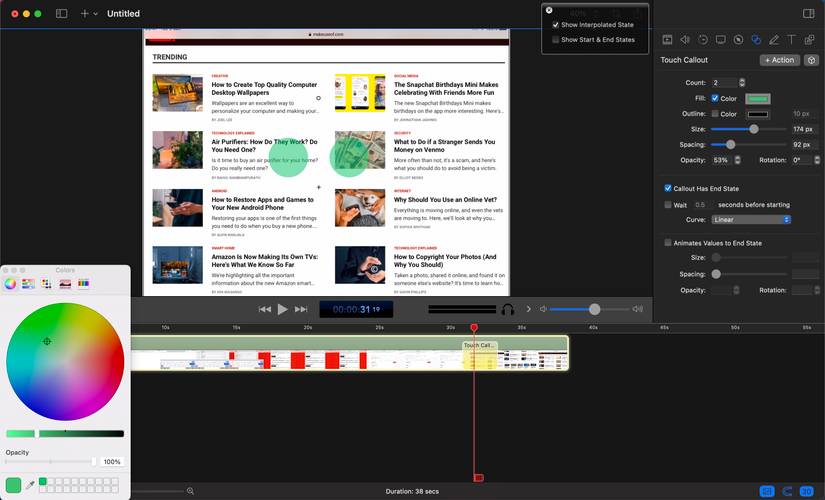Close the interpolated state popup
This screenshot has width=825, height=500.
coord(549,10)
